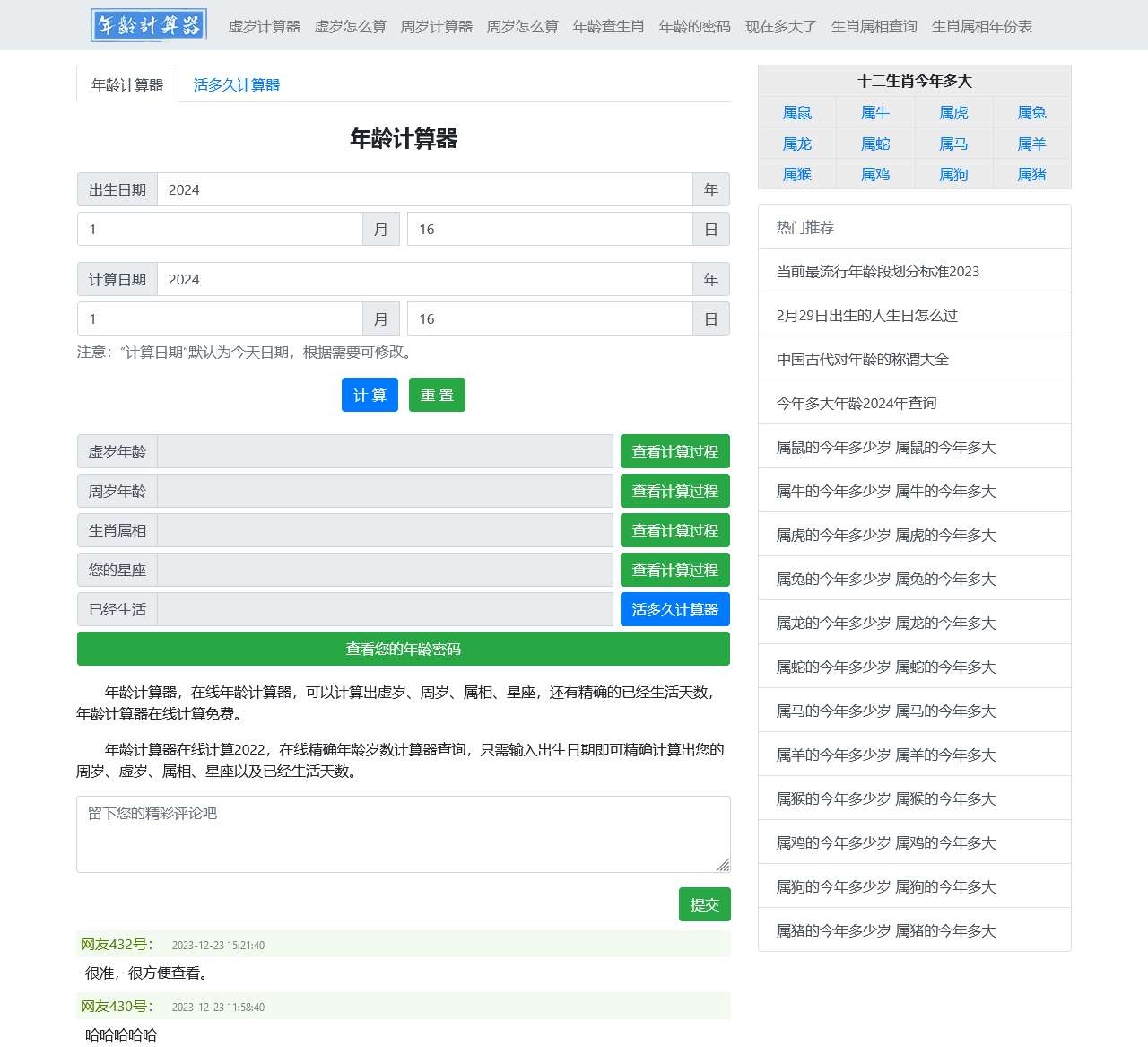Click the 年龄计算器 site logo

point(149,25)
